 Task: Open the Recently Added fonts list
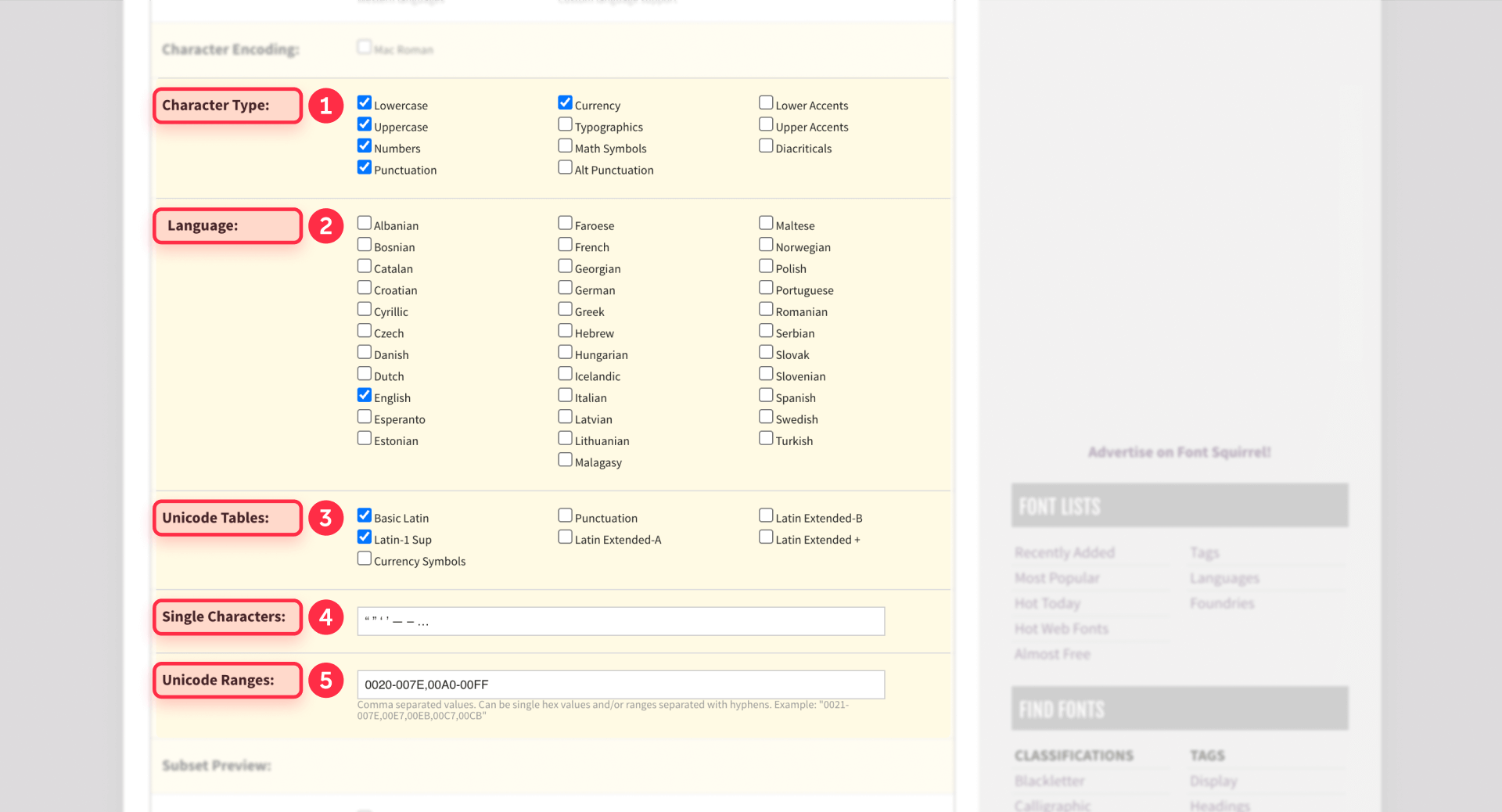click(1064, 552)
